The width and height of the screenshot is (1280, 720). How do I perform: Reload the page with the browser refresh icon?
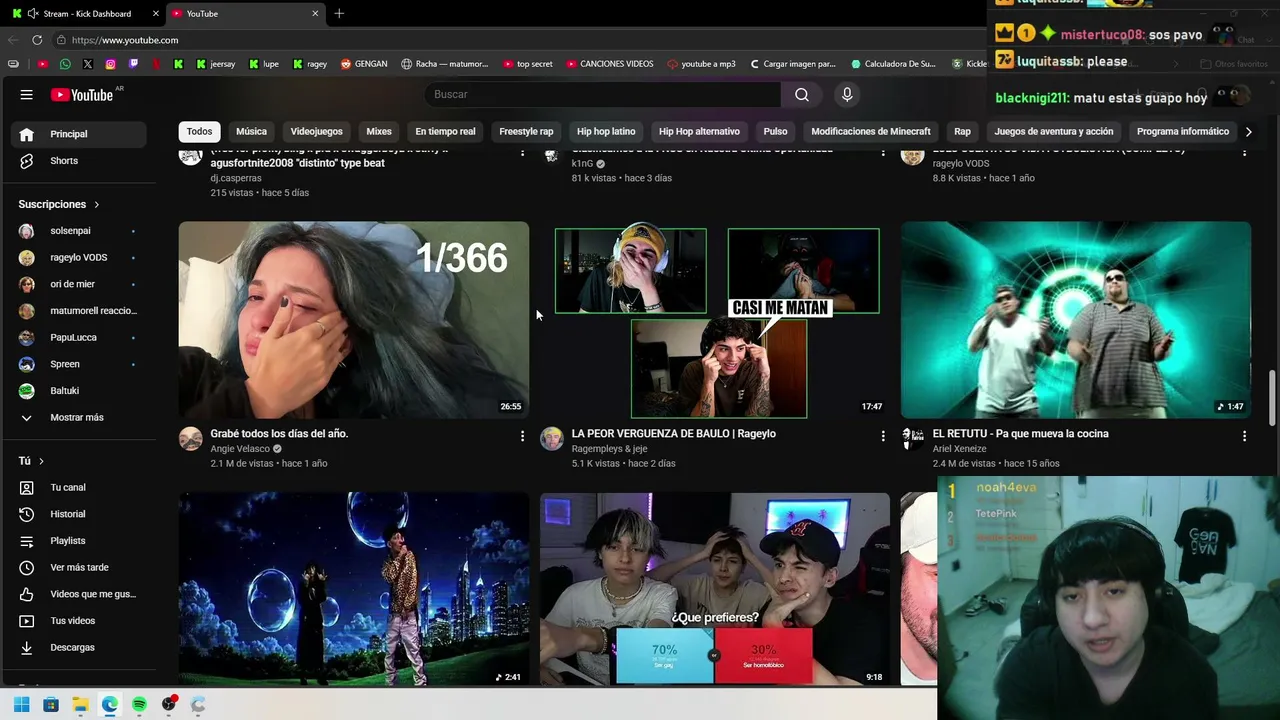[x=37, y=40]
